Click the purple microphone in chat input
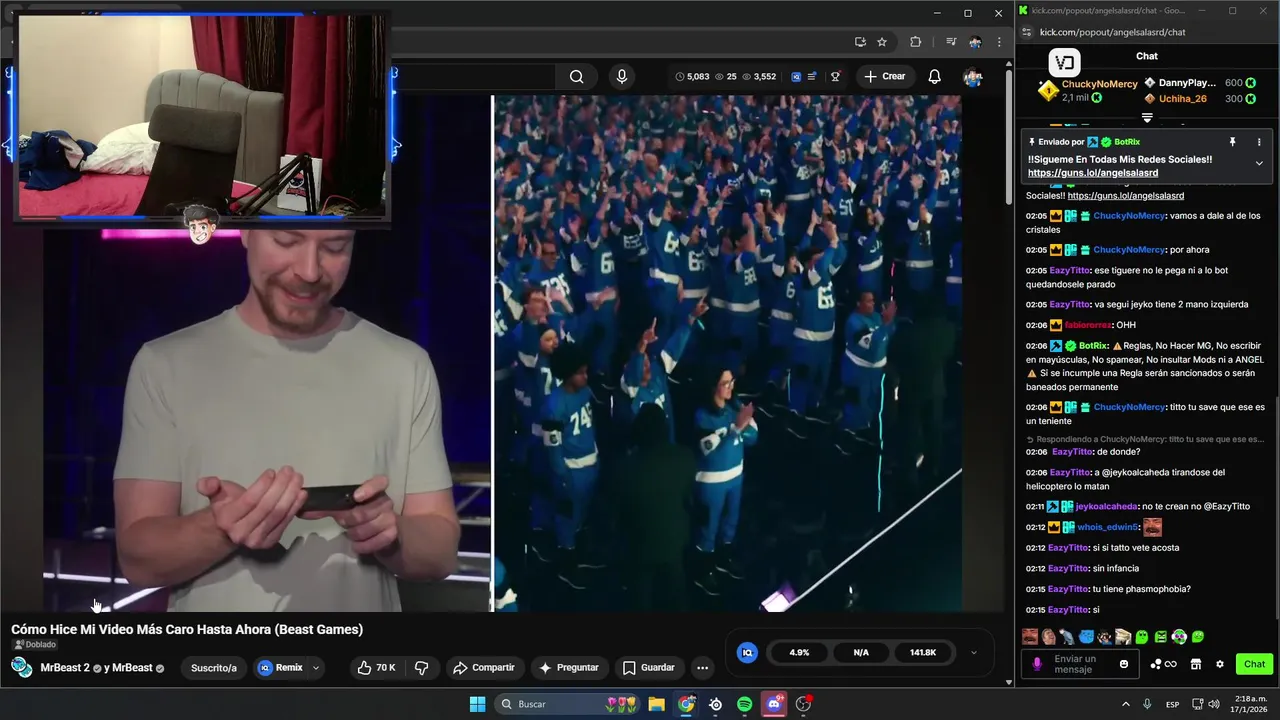Image resolution: width=1280 pixels, height=720 pixels. pos(1037,664)
